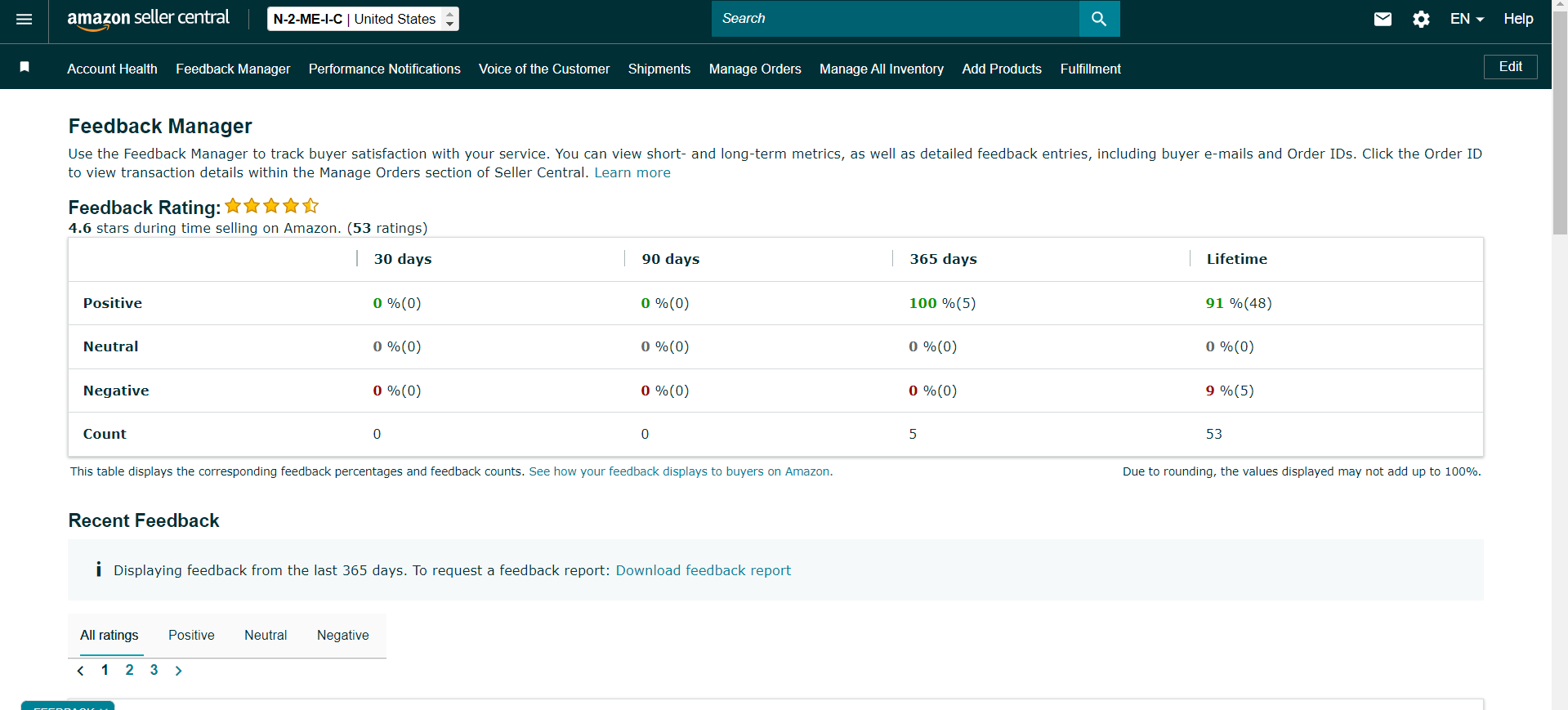Open the hamburger main menu
The width and height of the screenshot is (1568, 710).
coord(25,19)
